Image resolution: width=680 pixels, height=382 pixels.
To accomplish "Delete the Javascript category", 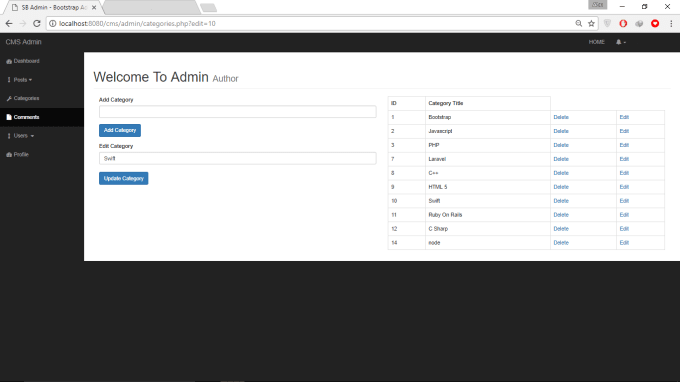I will (x=561, y=131).
